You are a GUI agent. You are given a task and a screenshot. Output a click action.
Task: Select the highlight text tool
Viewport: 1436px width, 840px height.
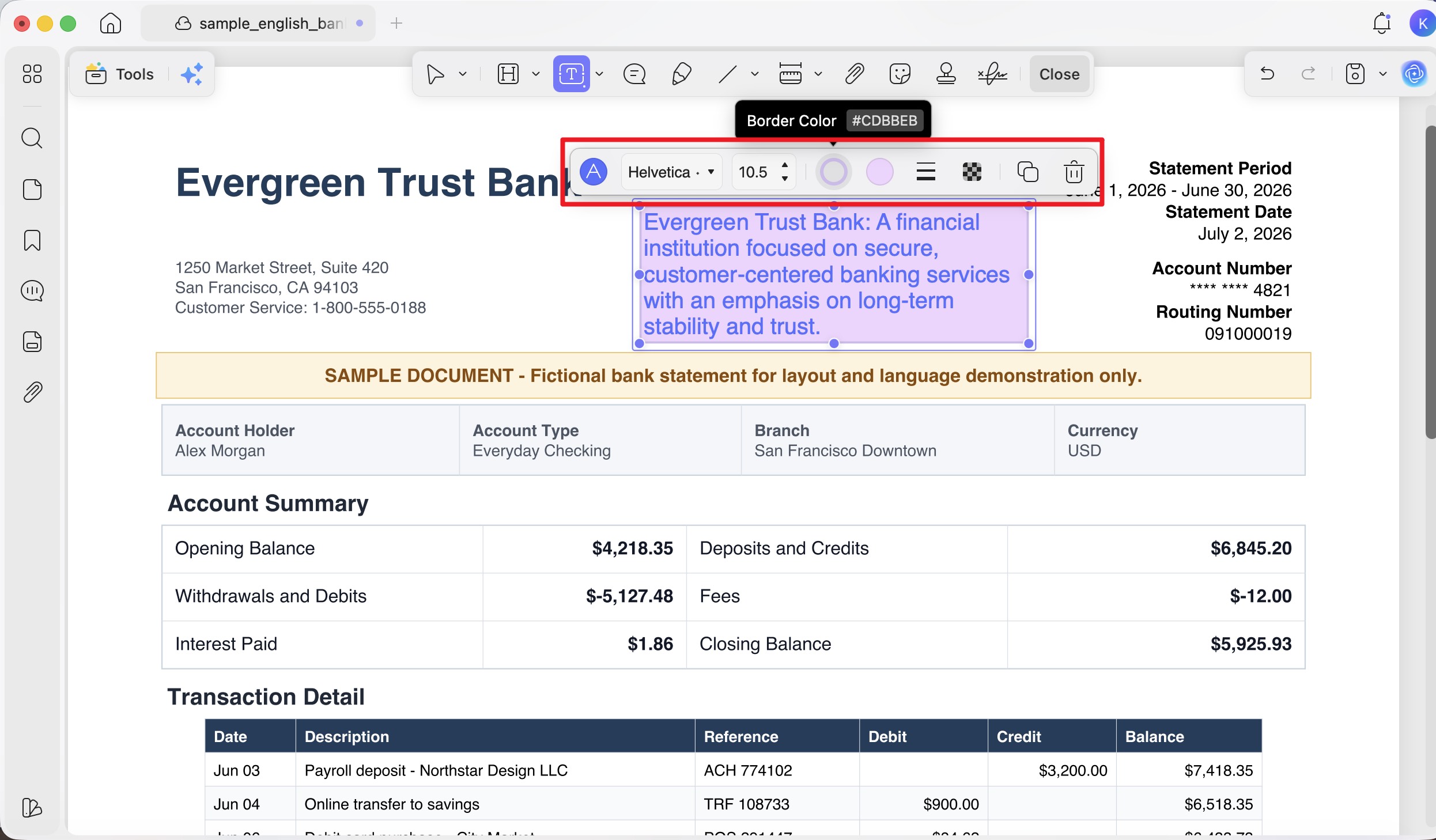[x=508, y=74]
